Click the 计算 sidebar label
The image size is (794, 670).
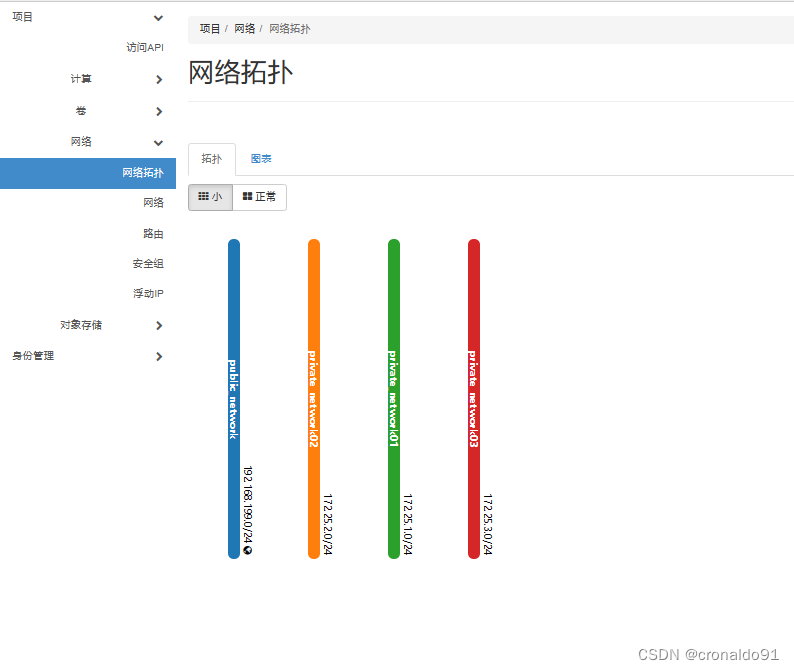(x=81, y=78)
